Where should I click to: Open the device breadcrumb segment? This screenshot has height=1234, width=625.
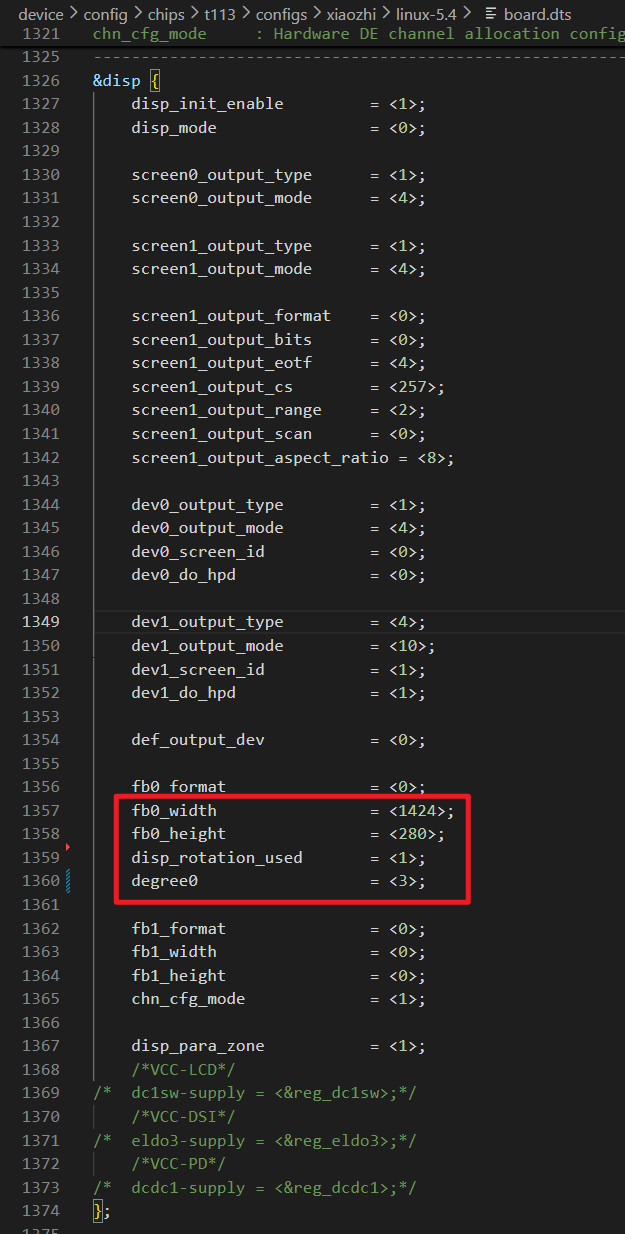pos(41,14)
